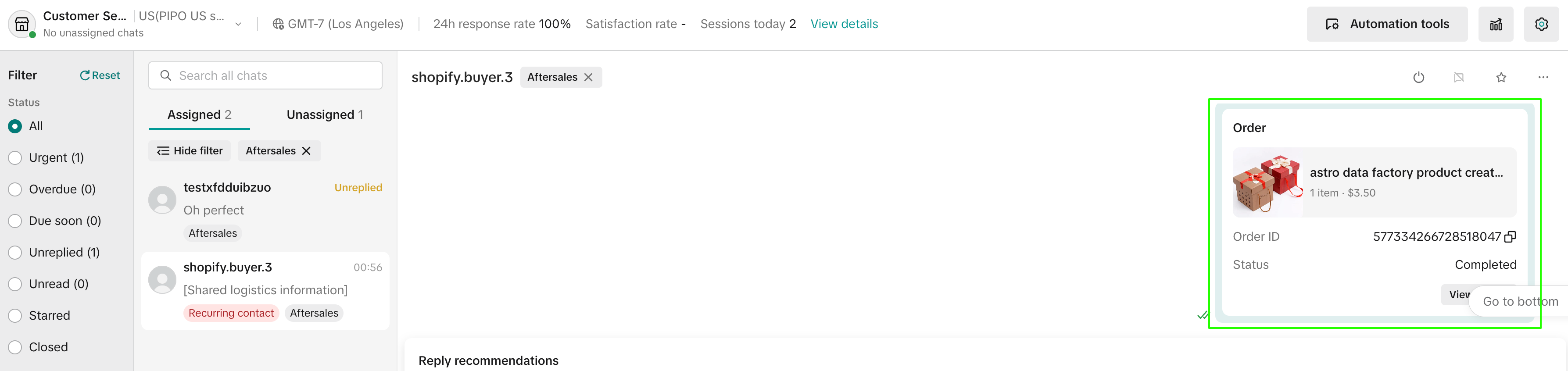Click the power end-chat icon
This screenshot has height=371, width=1568.
1418,77
